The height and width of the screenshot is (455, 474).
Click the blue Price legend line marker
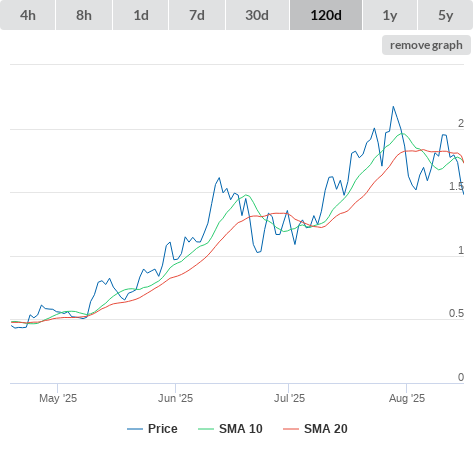point(135,429)
